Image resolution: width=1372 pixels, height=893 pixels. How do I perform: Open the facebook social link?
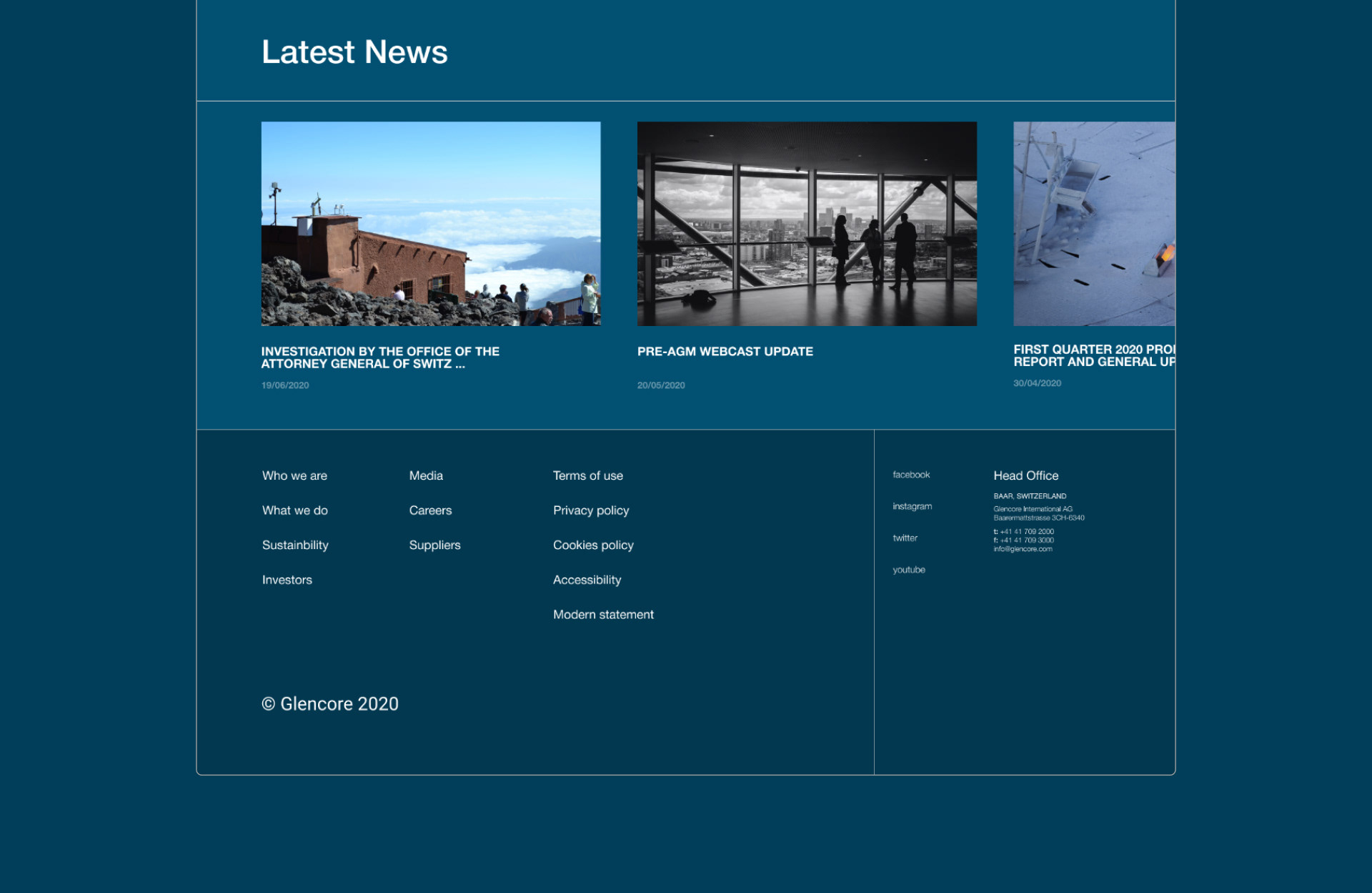(x=911, y=475)
